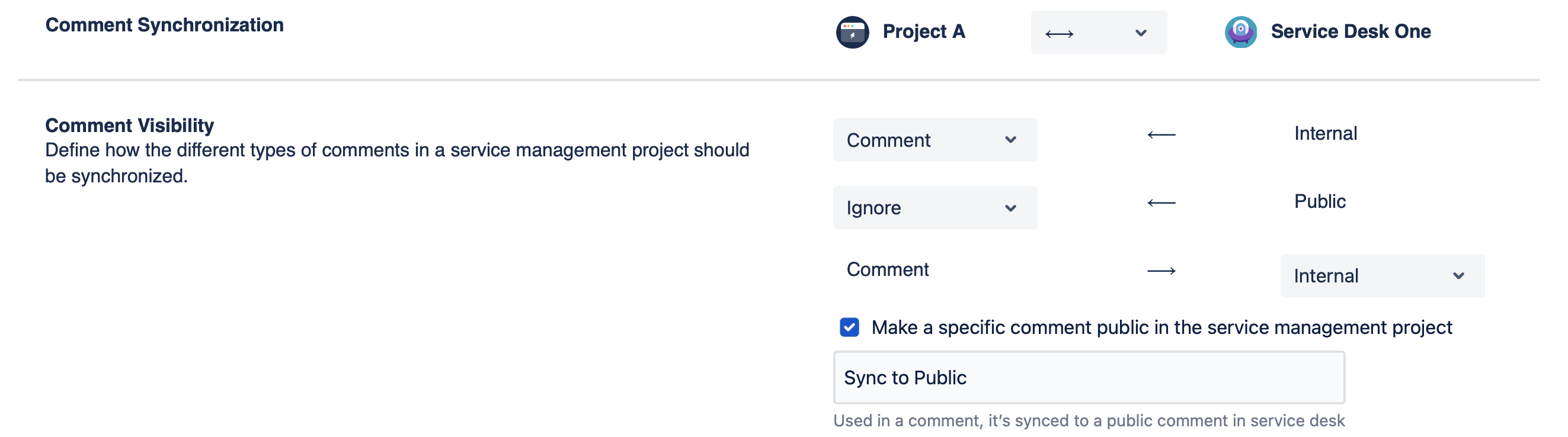Viewport: 1568px width, 437px height.
Task: Open the Comment visibility mapping dropdown
Action: 935,139
